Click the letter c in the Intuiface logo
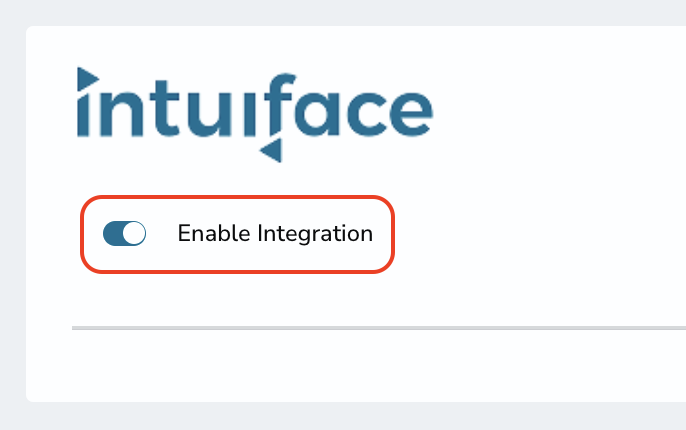 pyautogui.click(x=366, y=114)
